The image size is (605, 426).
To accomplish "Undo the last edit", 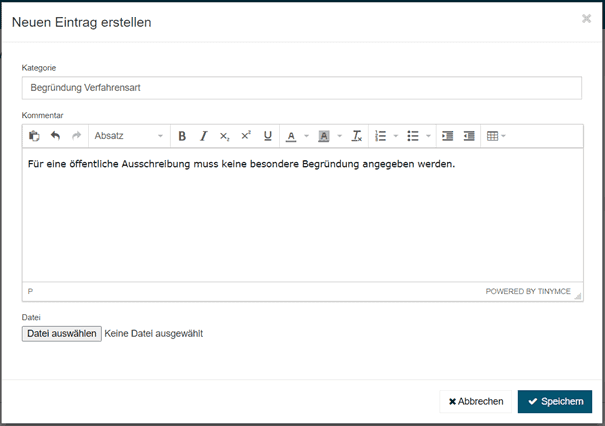I will tap(55, 136).
